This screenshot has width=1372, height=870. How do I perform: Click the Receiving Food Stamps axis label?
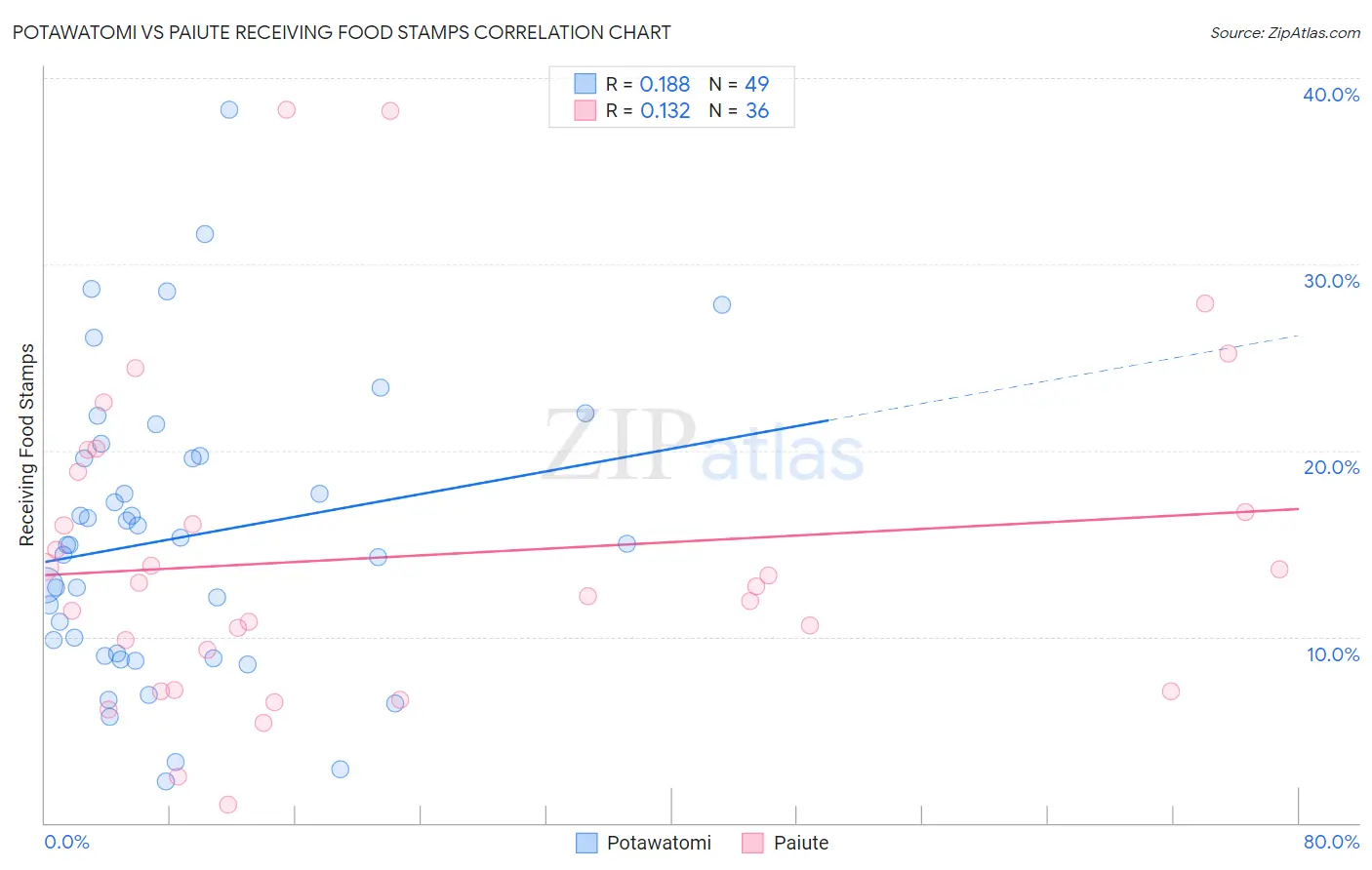coord(27,445)
